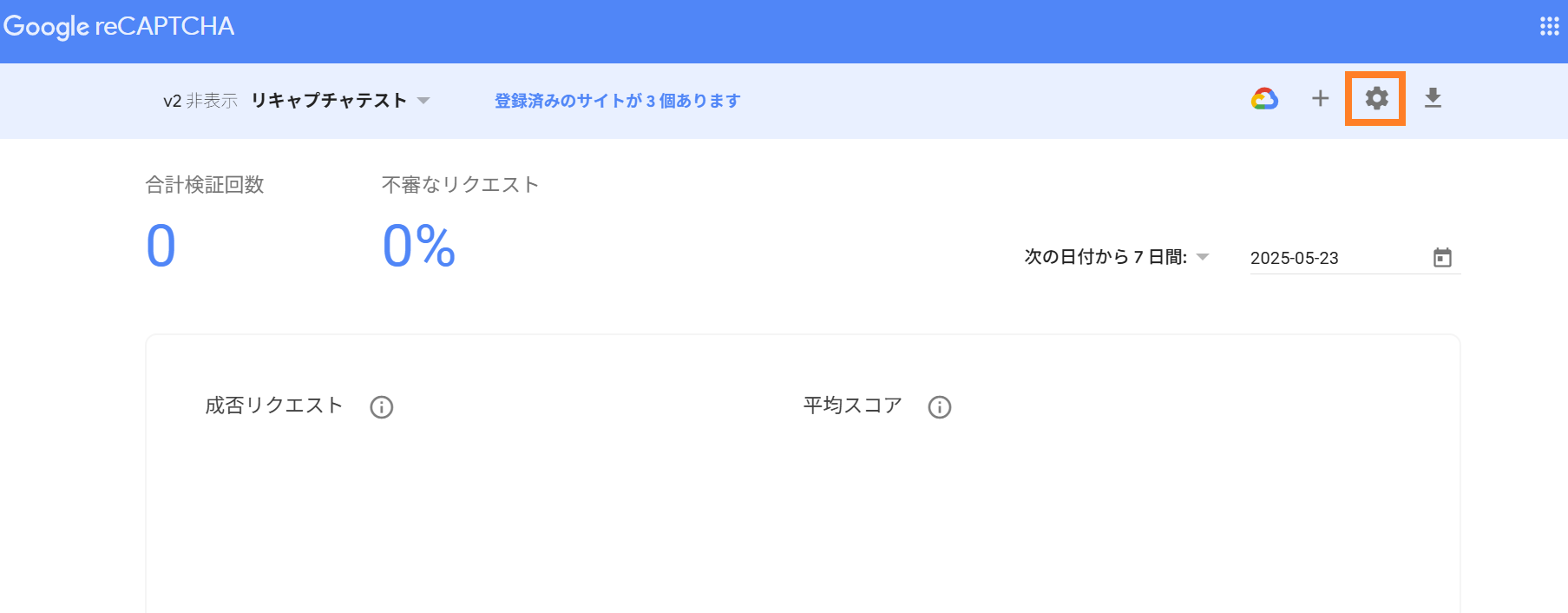Show info for 成否リクエスト

click(x=382, y=407)
